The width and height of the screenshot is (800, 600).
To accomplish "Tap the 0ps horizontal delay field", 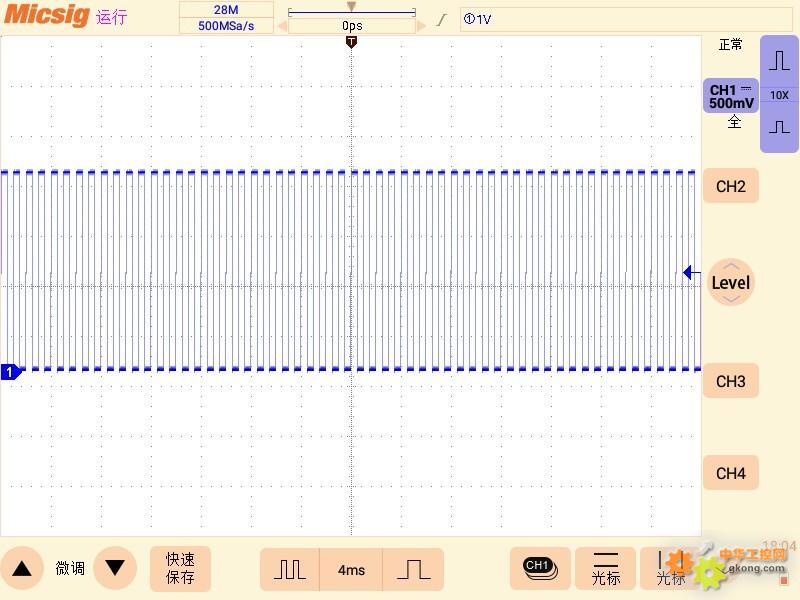I will point(352,26).
